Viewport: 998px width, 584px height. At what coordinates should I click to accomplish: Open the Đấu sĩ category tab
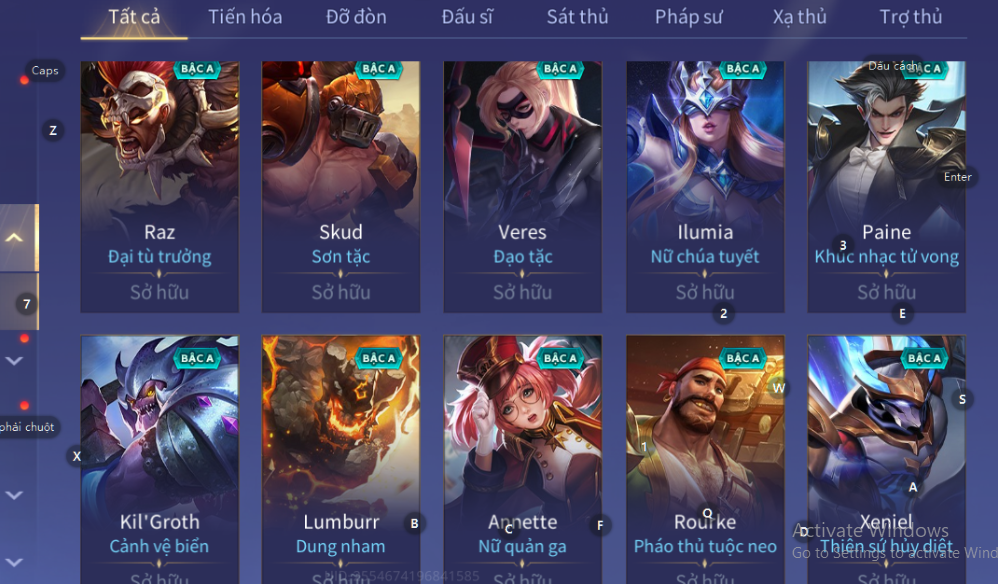pyautogui.click(x=467, y=17)
